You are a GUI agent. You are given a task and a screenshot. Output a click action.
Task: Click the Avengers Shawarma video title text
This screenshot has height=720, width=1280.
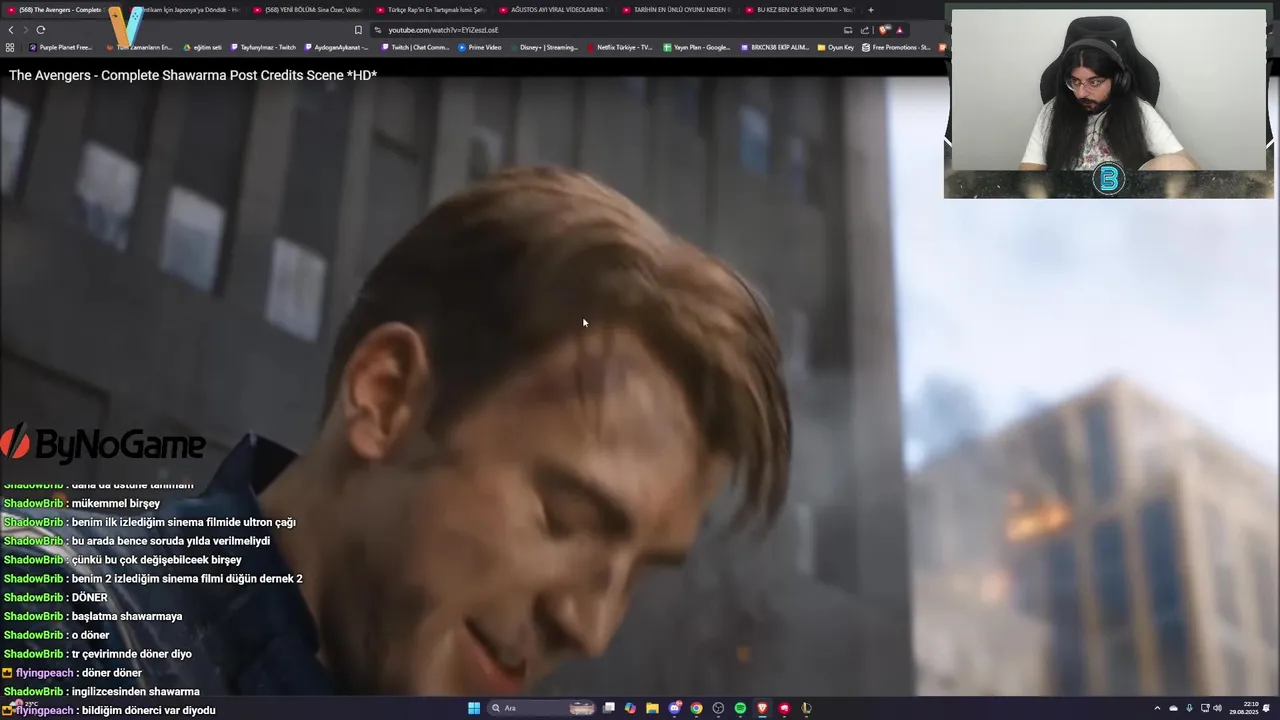click(193, 75)
